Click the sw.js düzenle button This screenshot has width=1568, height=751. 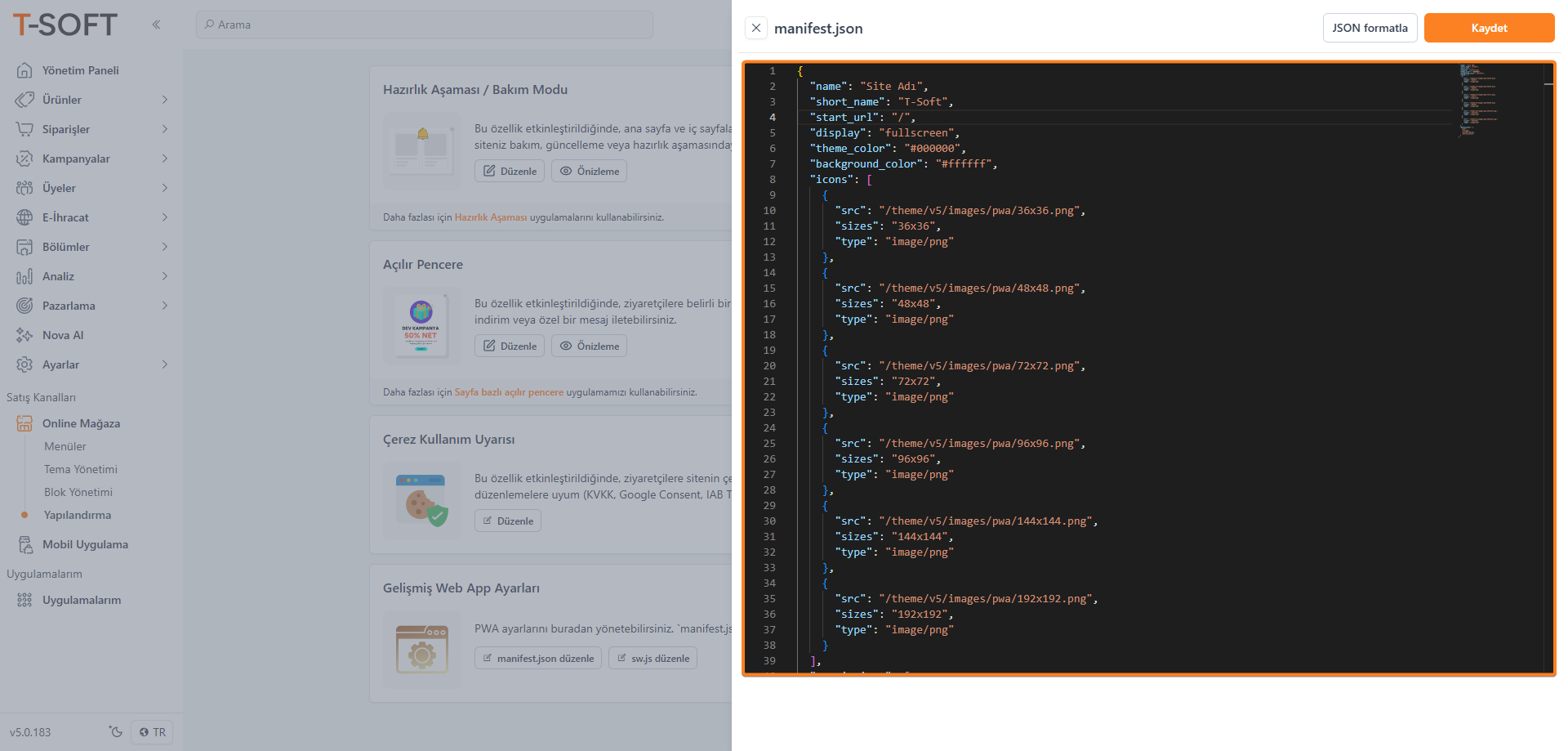point(653,658)
